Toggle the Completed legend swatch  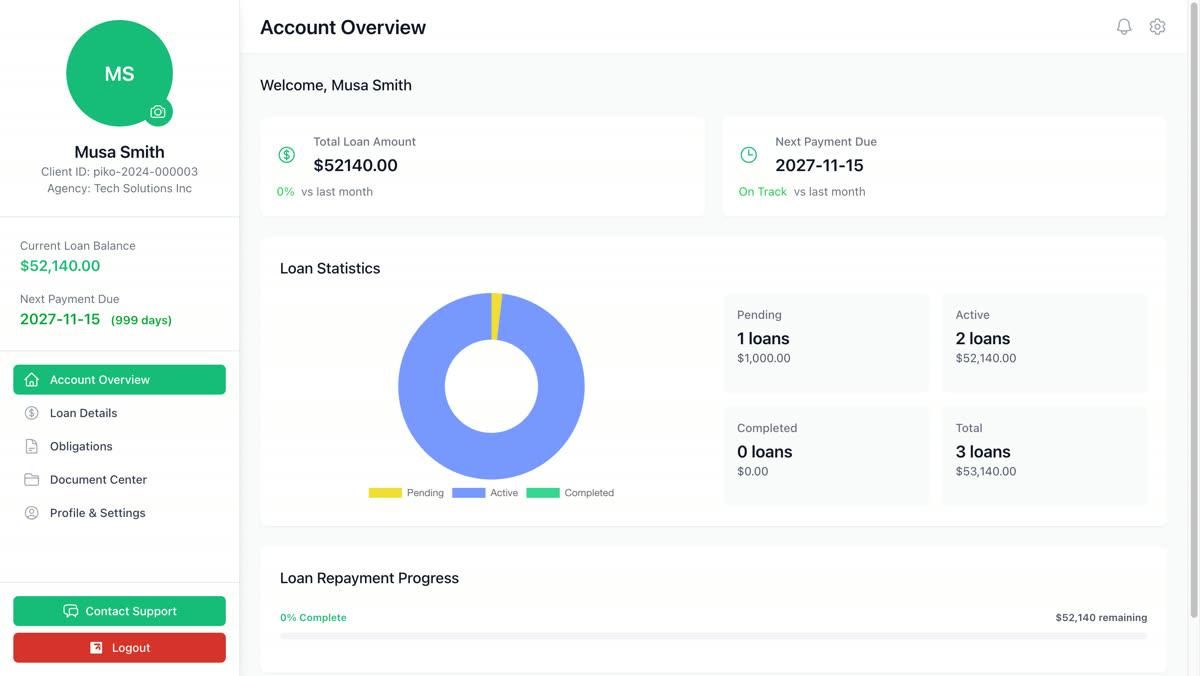pyautogui.click(x=543, y=493)
